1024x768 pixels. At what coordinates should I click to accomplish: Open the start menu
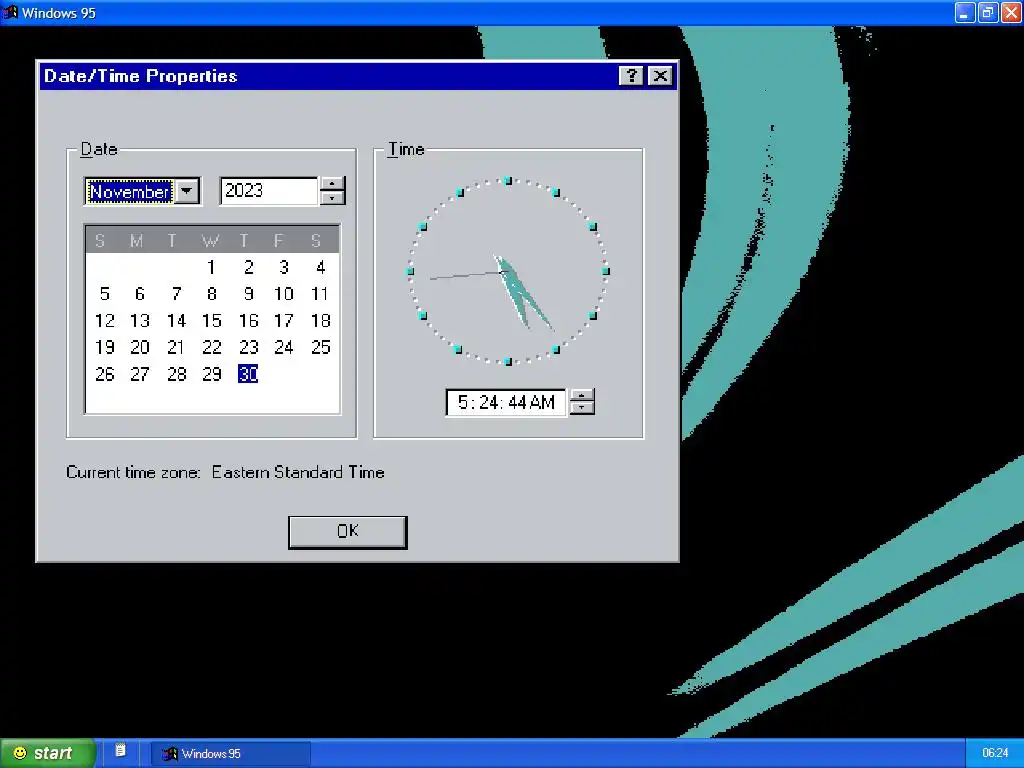pos(46,753)
